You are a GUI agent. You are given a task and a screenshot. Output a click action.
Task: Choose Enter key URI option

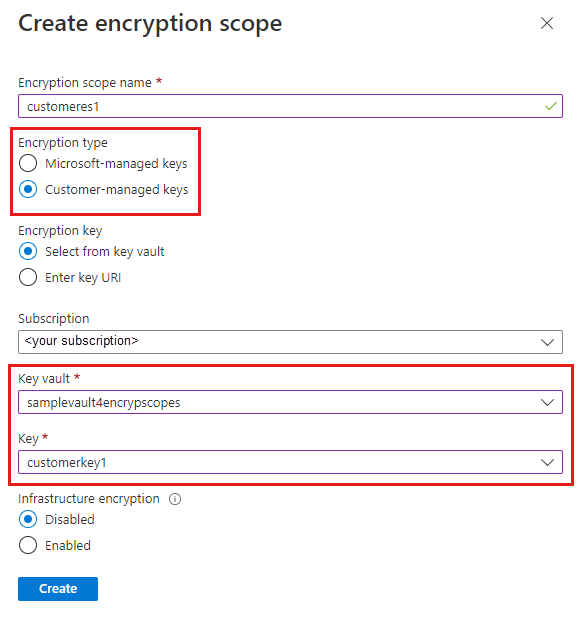tap(28, 277)
